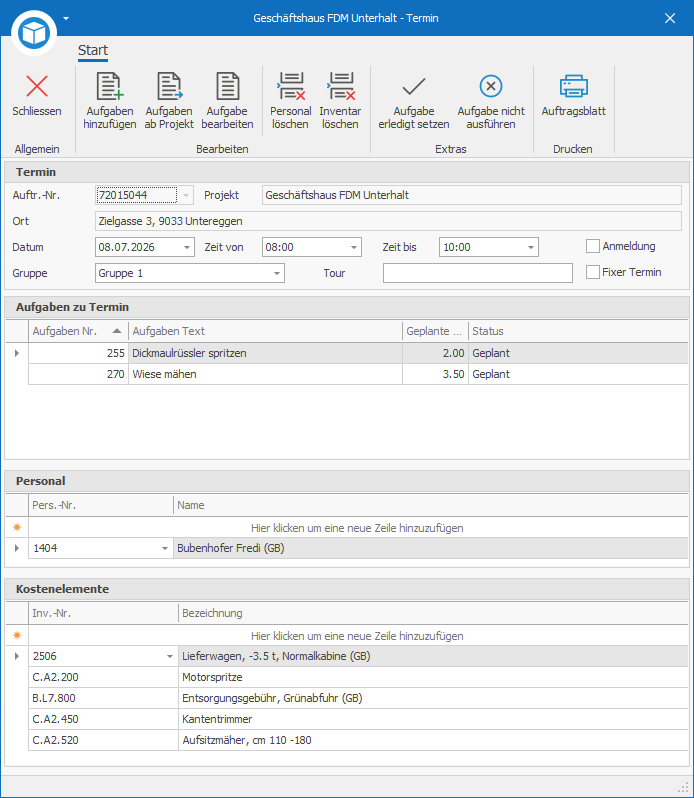This screenshot has width=694, height=798.
Task: Open the Datum date picker dropdown
Action: [187, 247]
